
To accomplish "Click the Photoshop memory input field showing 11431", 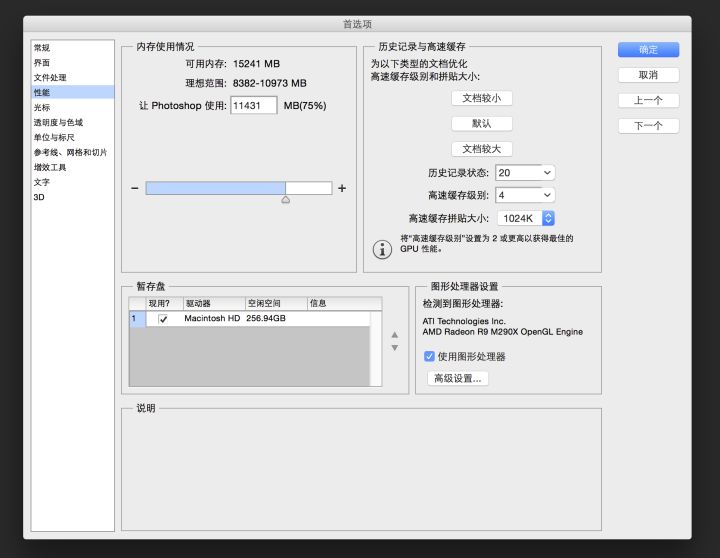I will [x=254, y=105].
